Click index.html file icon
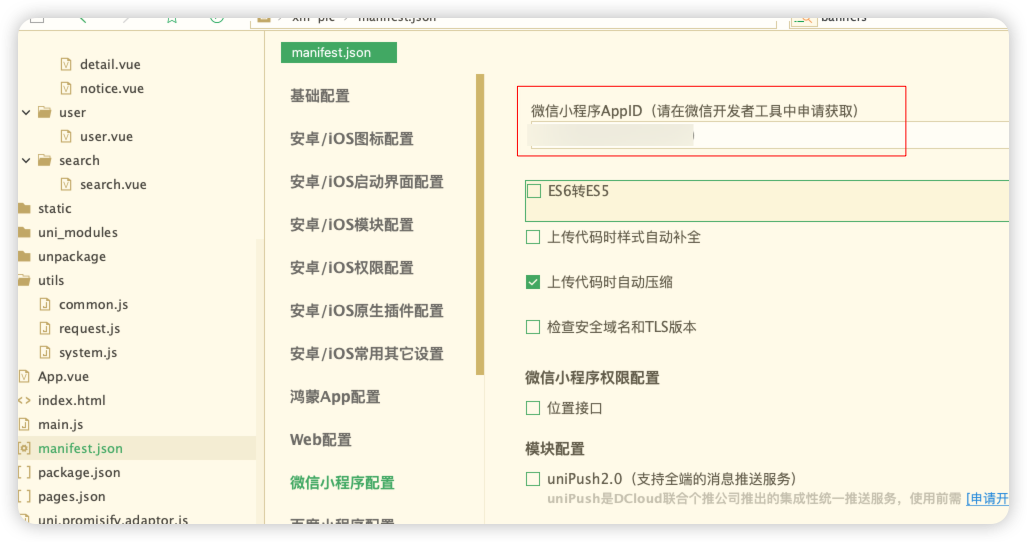Viewport: 1027px width, 542px height. click(24, 400)
